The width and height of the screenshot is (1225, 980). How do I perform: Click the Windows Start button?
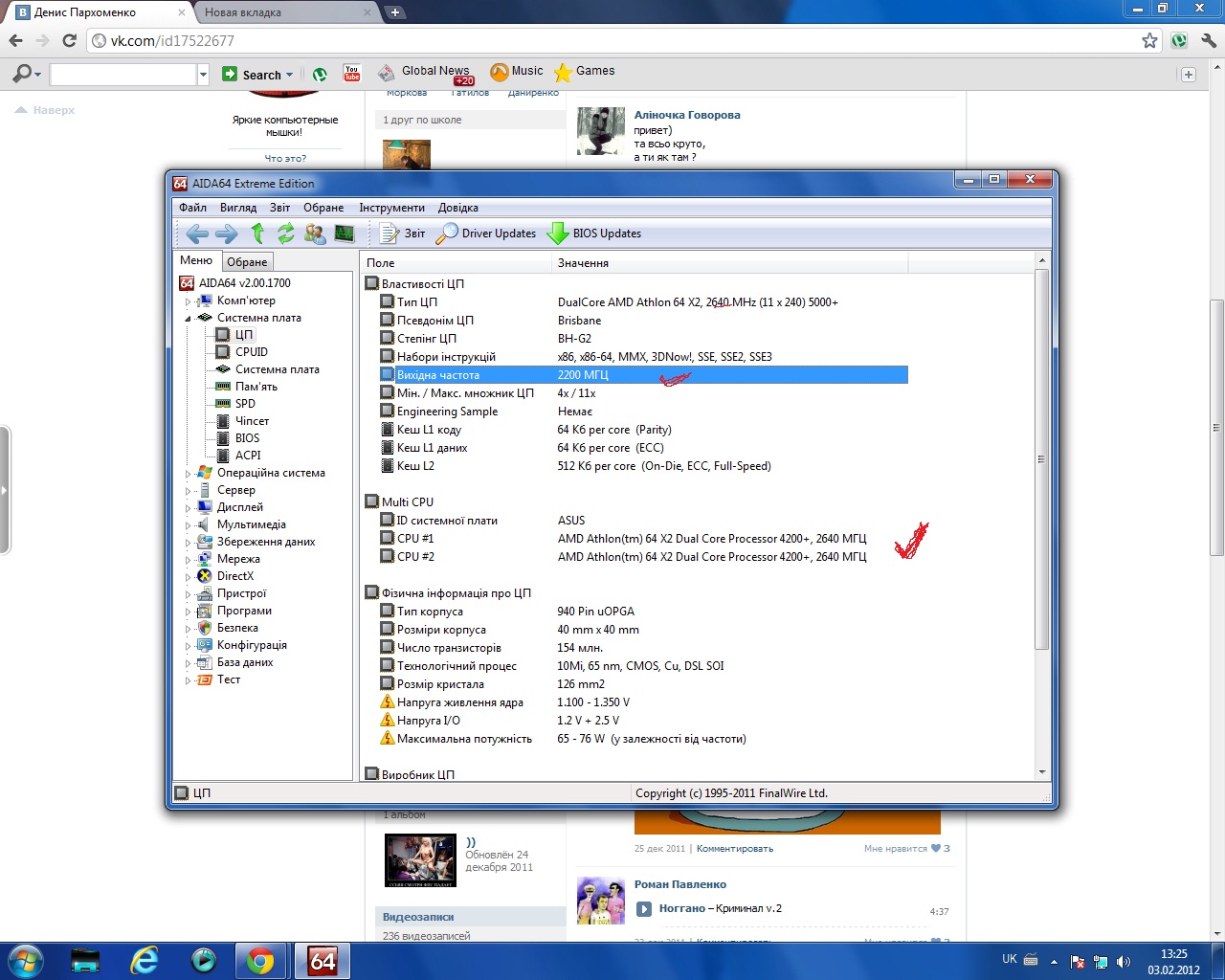pos(24,961)
